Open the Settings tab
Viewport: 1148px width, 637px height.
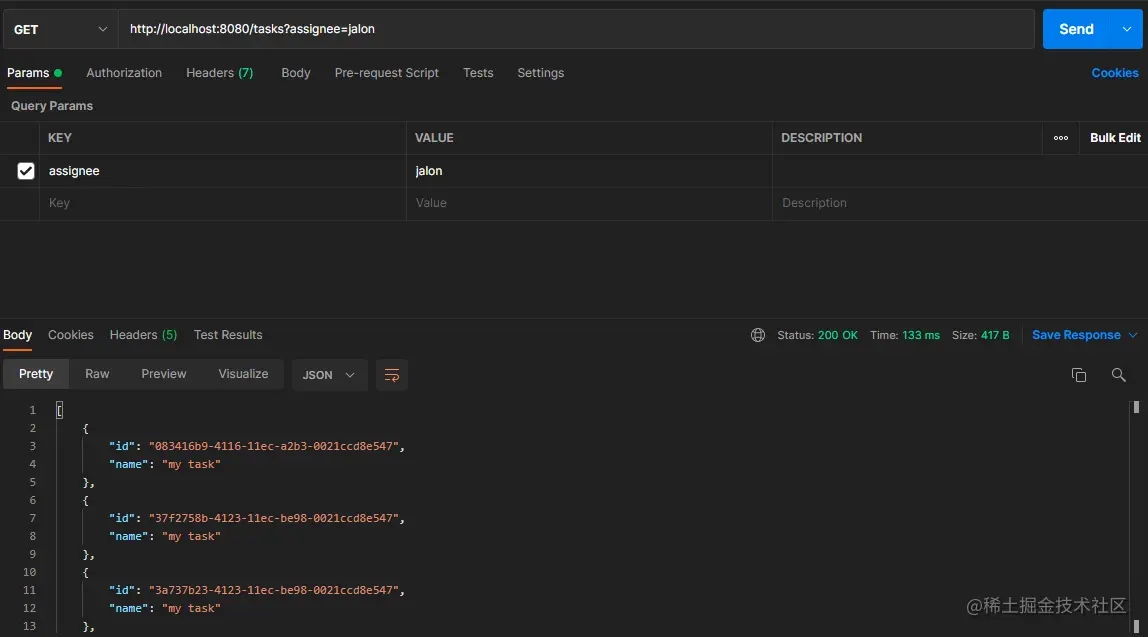coord(540,73)
